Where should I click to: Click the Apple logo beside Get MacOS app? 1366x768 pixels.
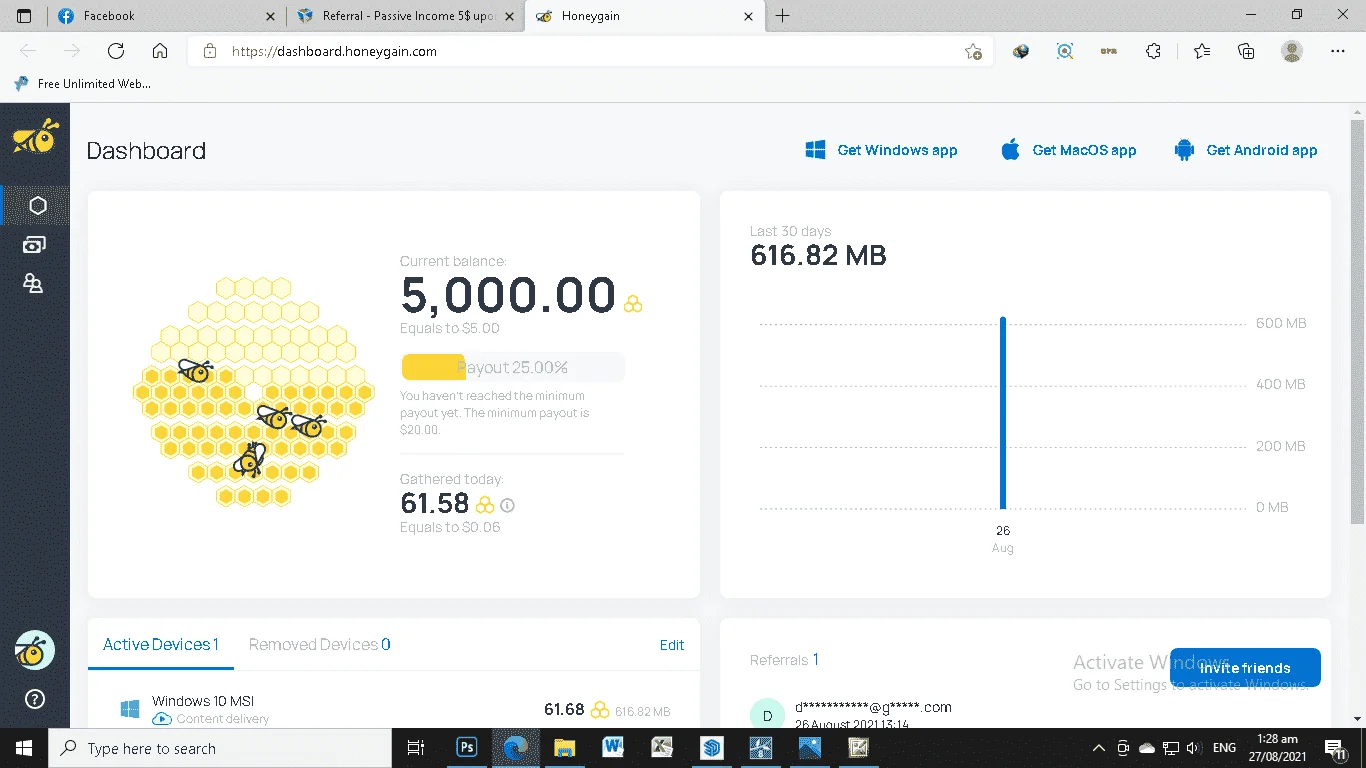click(x=1010, y=150)
